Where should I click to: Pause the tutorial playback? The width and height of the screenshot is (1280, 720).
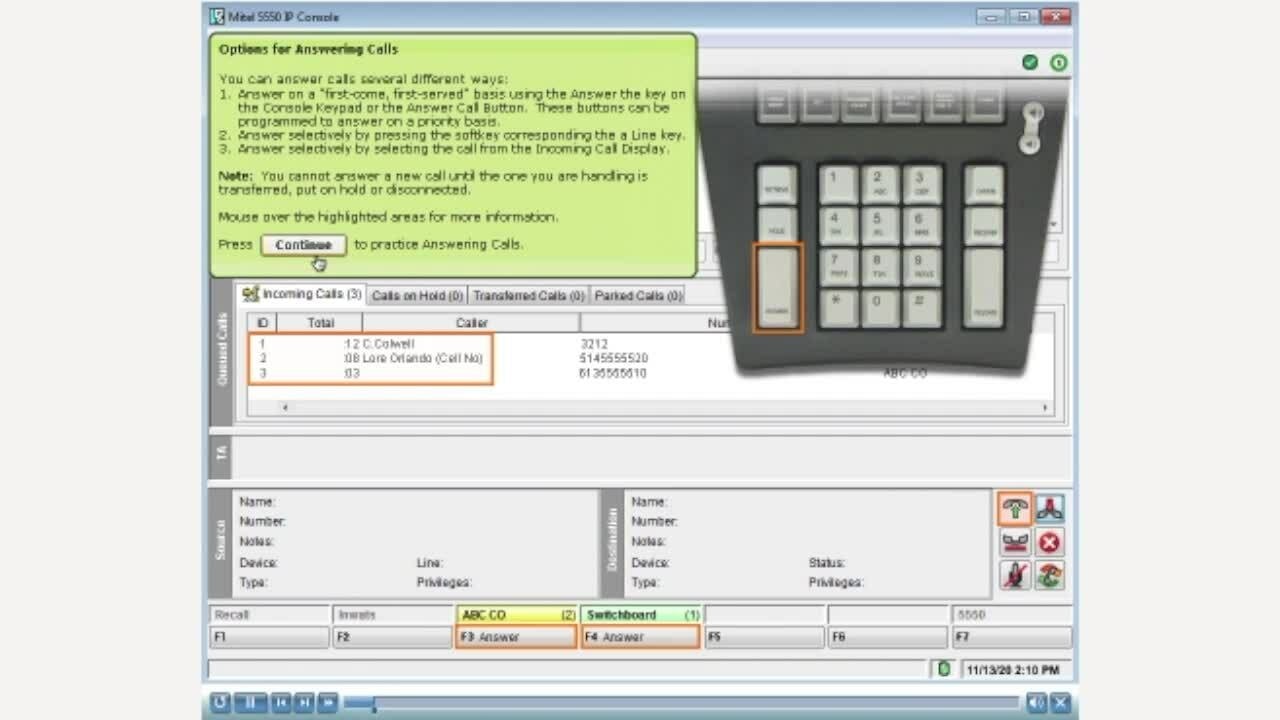[x=250, y=703]
